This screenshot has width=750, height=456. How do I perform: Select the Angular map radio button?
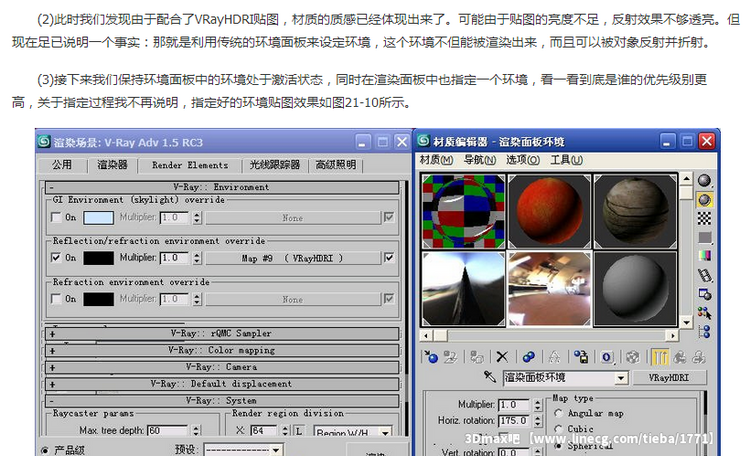(x=558, y=413)
